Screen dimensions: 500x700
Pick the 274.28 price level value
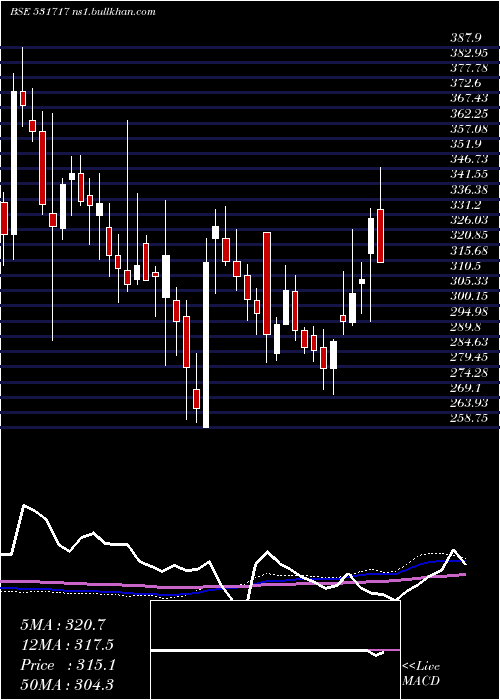[x=469, y=372]
